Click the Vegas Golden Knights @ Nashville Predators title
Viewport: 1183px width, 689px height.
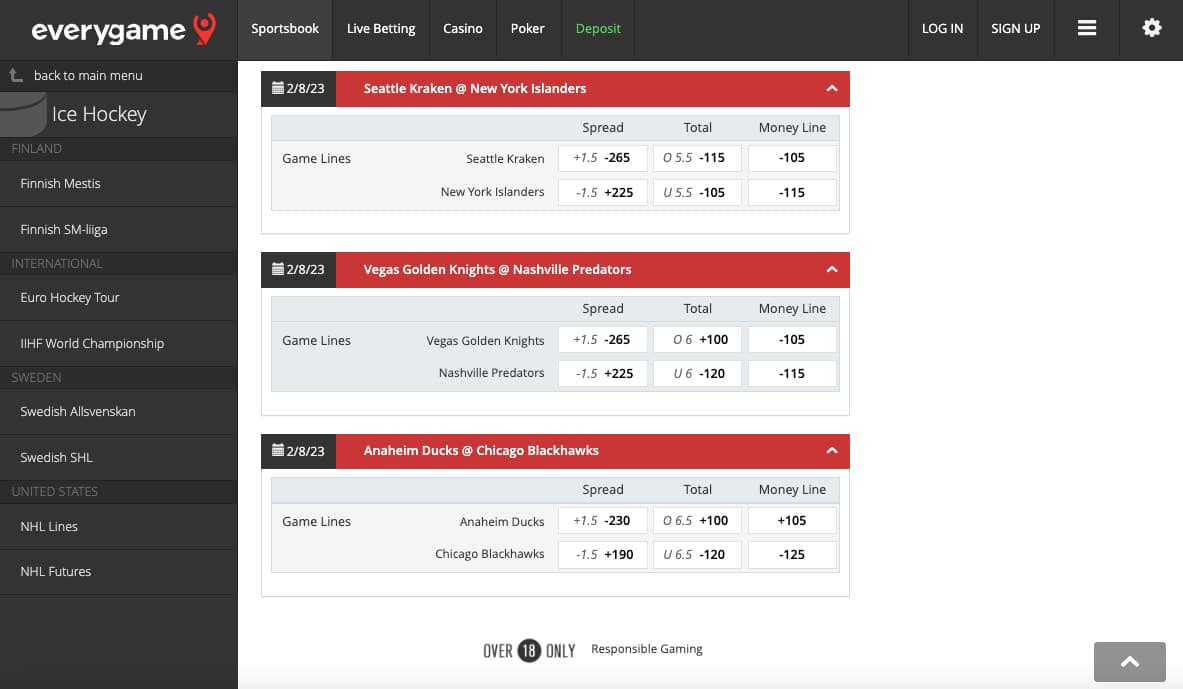[497, 269]
